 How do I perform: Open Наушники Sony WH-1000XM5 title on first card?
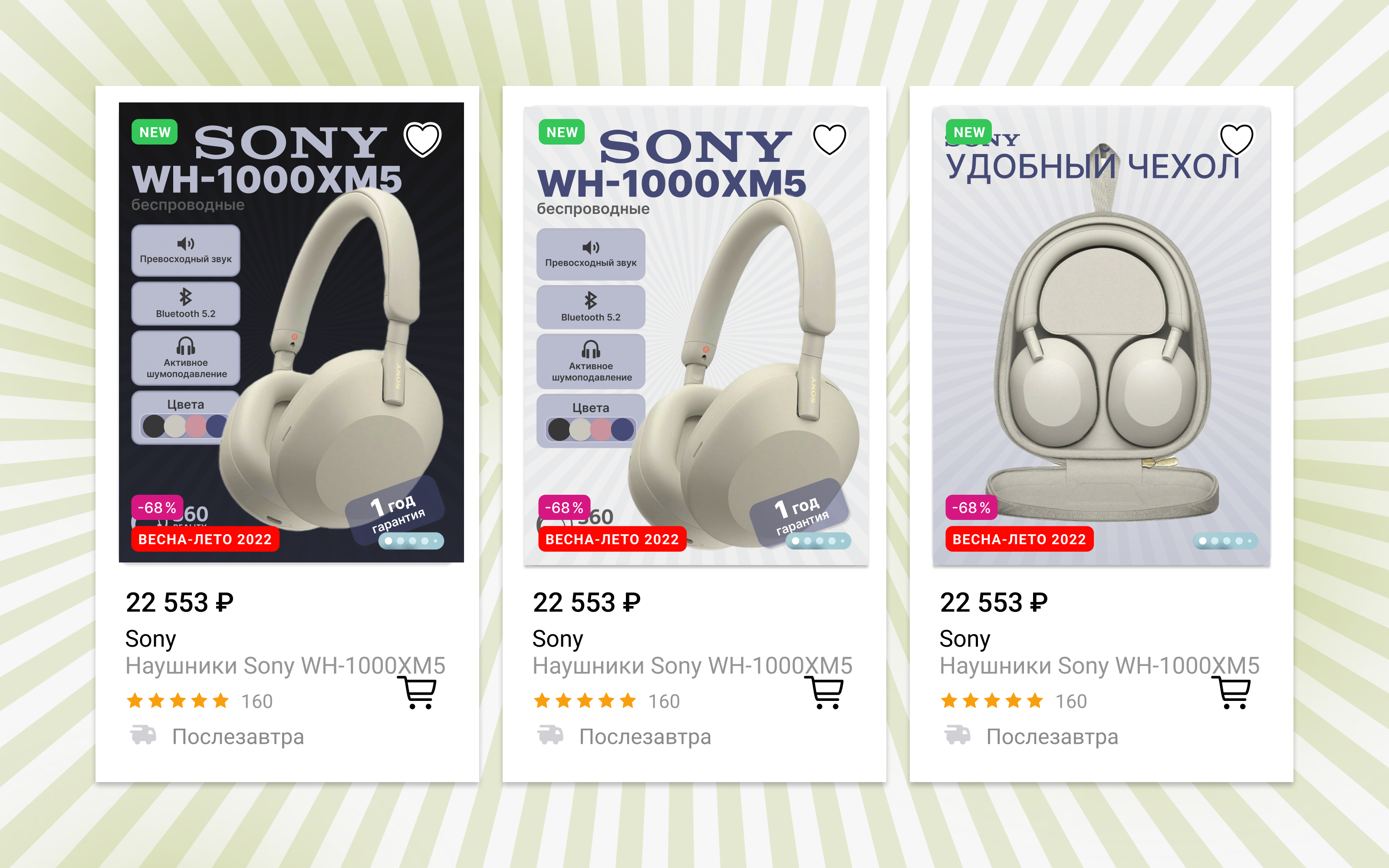tap(285, 666)
